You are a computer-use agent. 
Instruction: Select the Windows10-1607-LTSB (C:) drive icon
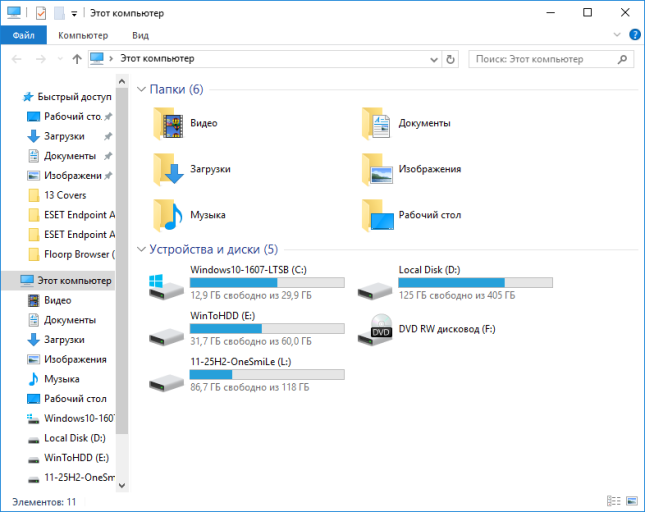166,287
